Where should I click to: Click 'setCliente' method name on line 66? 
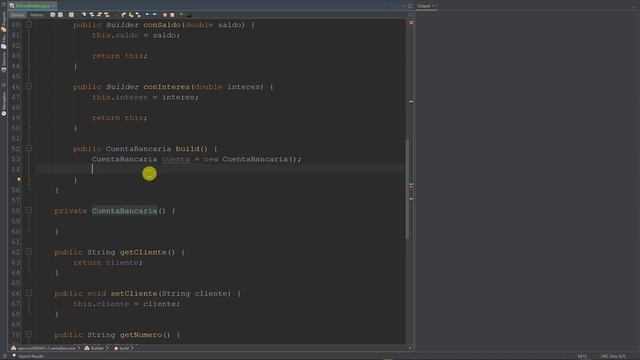coord(134,293)
